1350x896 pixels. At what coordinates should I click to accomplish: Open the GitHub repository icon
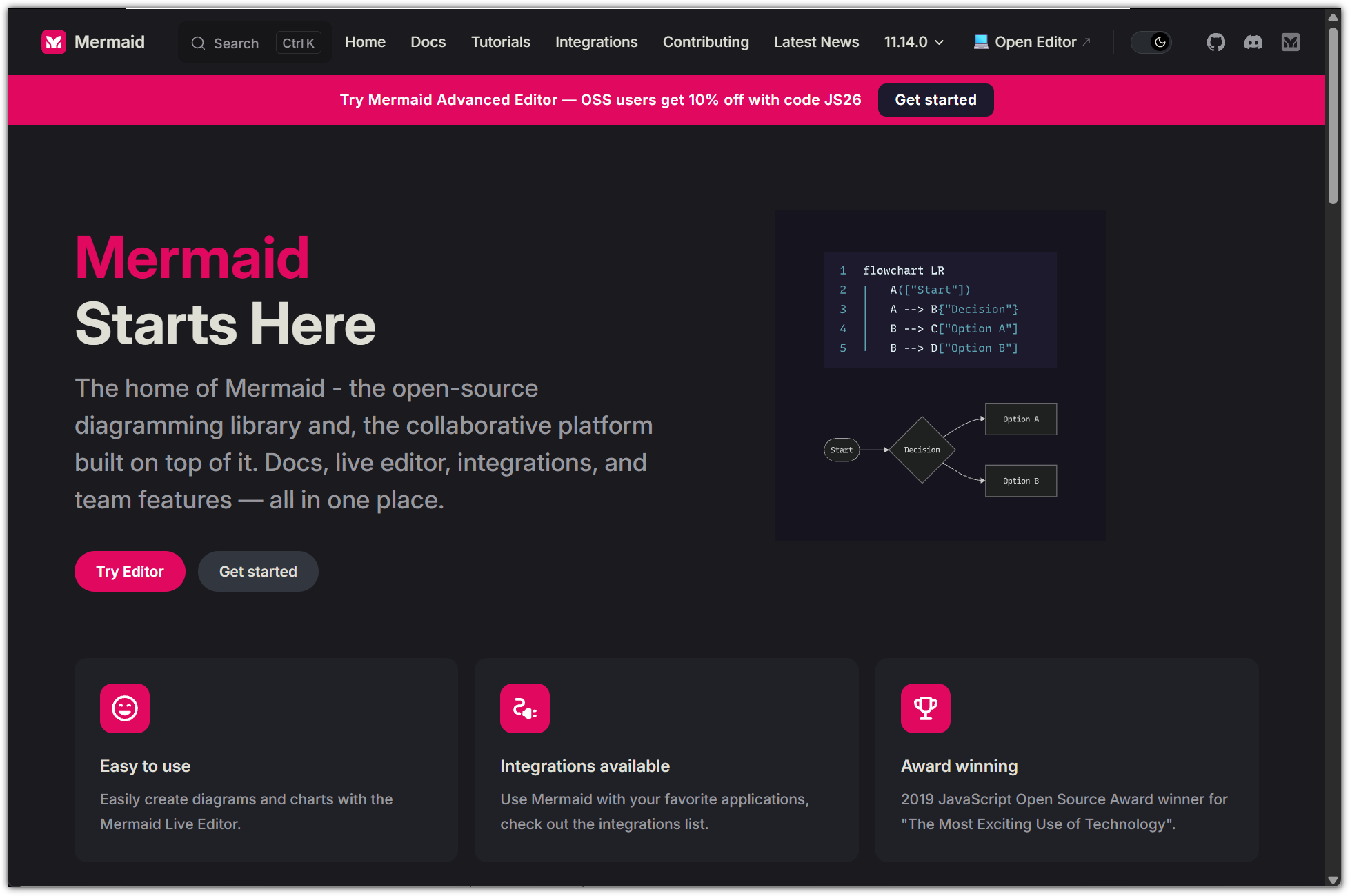[x=1215, y=42]
